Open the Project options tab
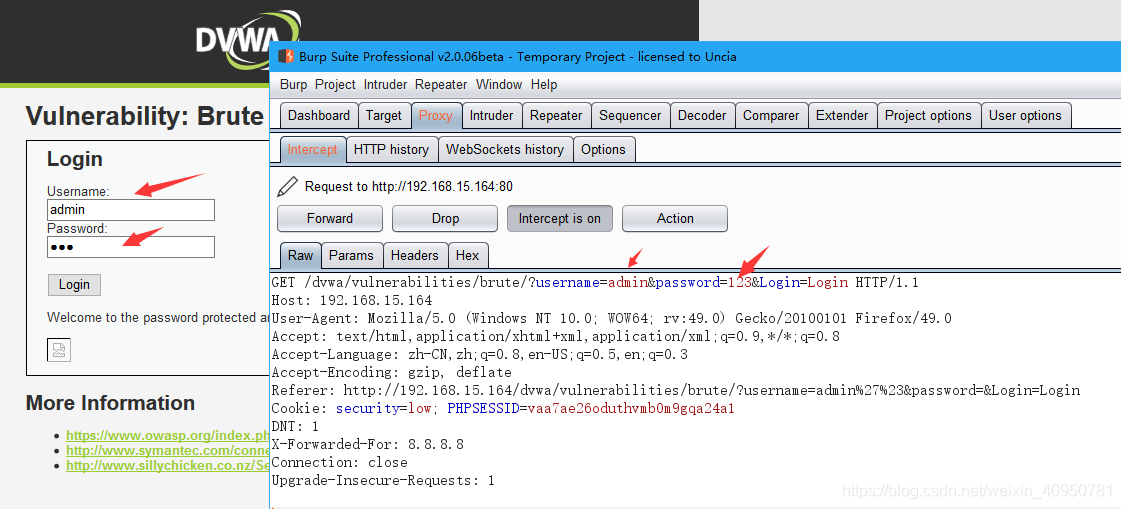 pyautogui.click(x=928, y=116)
